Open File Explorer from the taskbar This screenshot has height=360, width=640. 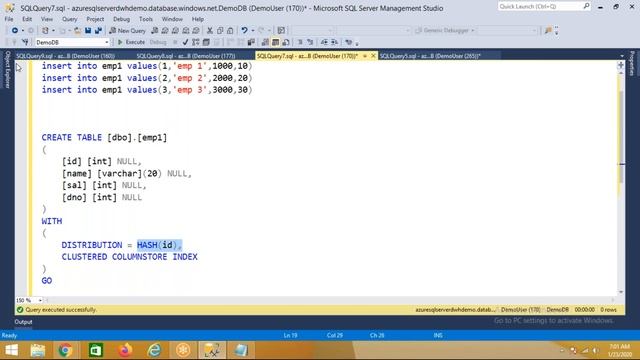coord(38,350)
